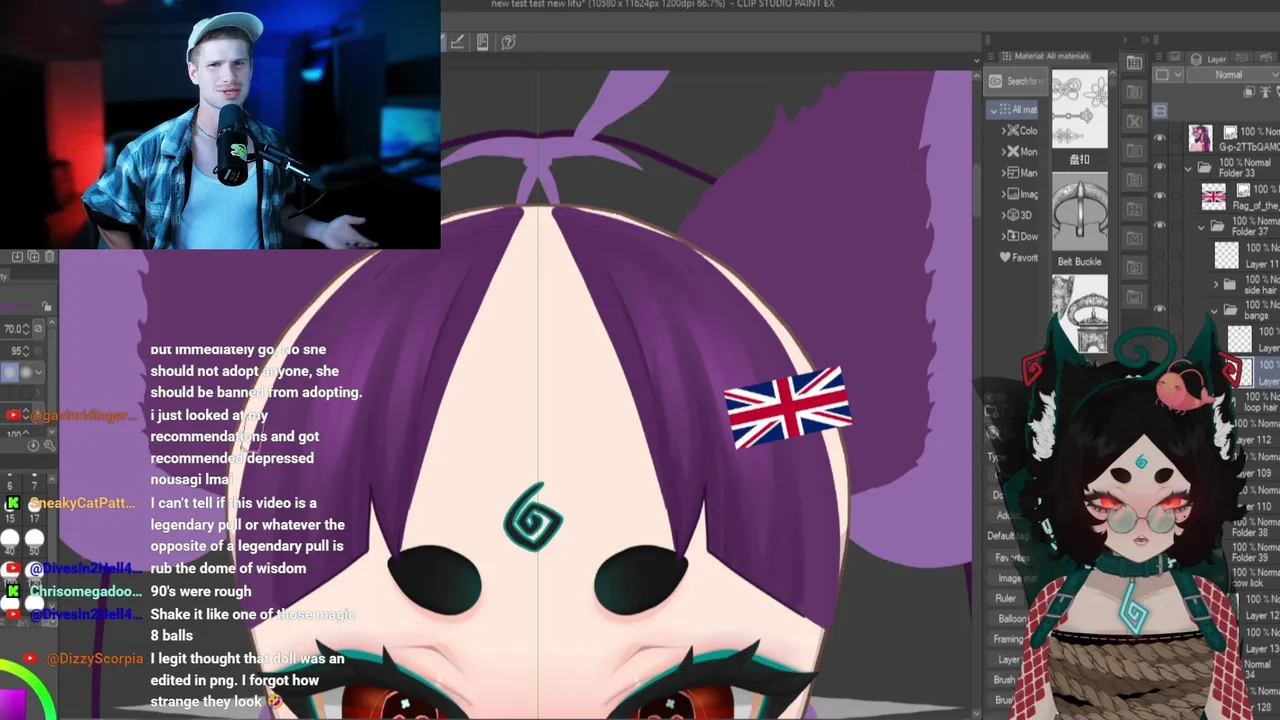Viewport: 1280px width, 720px height.
Task: Select the Union Jack flag layer thumbnail
Action: click(1214, 196)
